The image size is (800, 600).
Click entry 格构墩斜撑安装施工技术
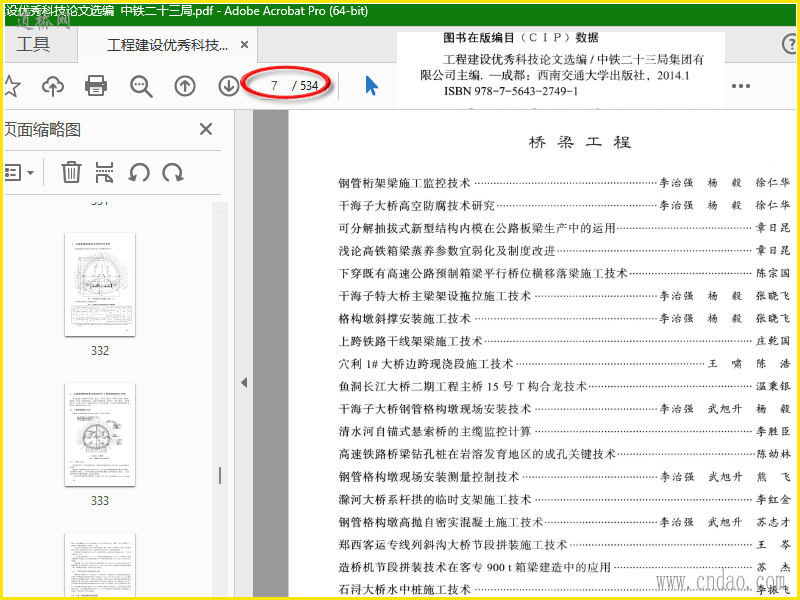point(404,319)
